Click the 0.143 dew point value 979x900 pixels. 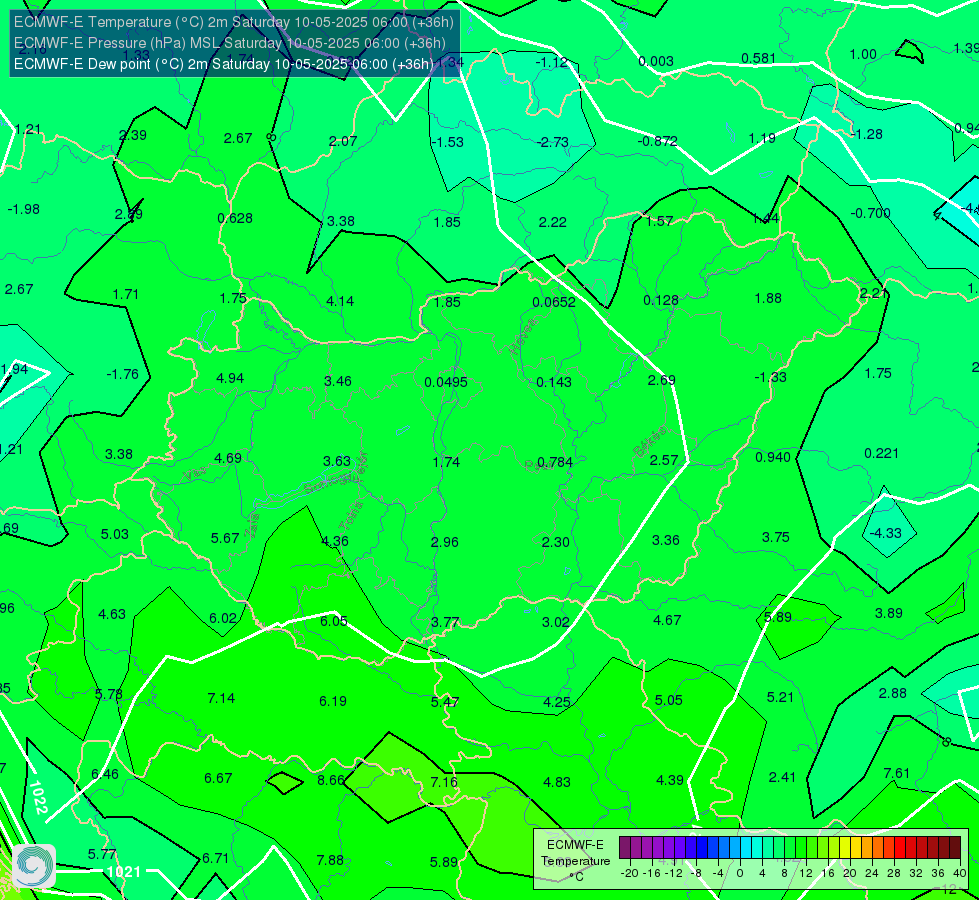tap(554, 382)
